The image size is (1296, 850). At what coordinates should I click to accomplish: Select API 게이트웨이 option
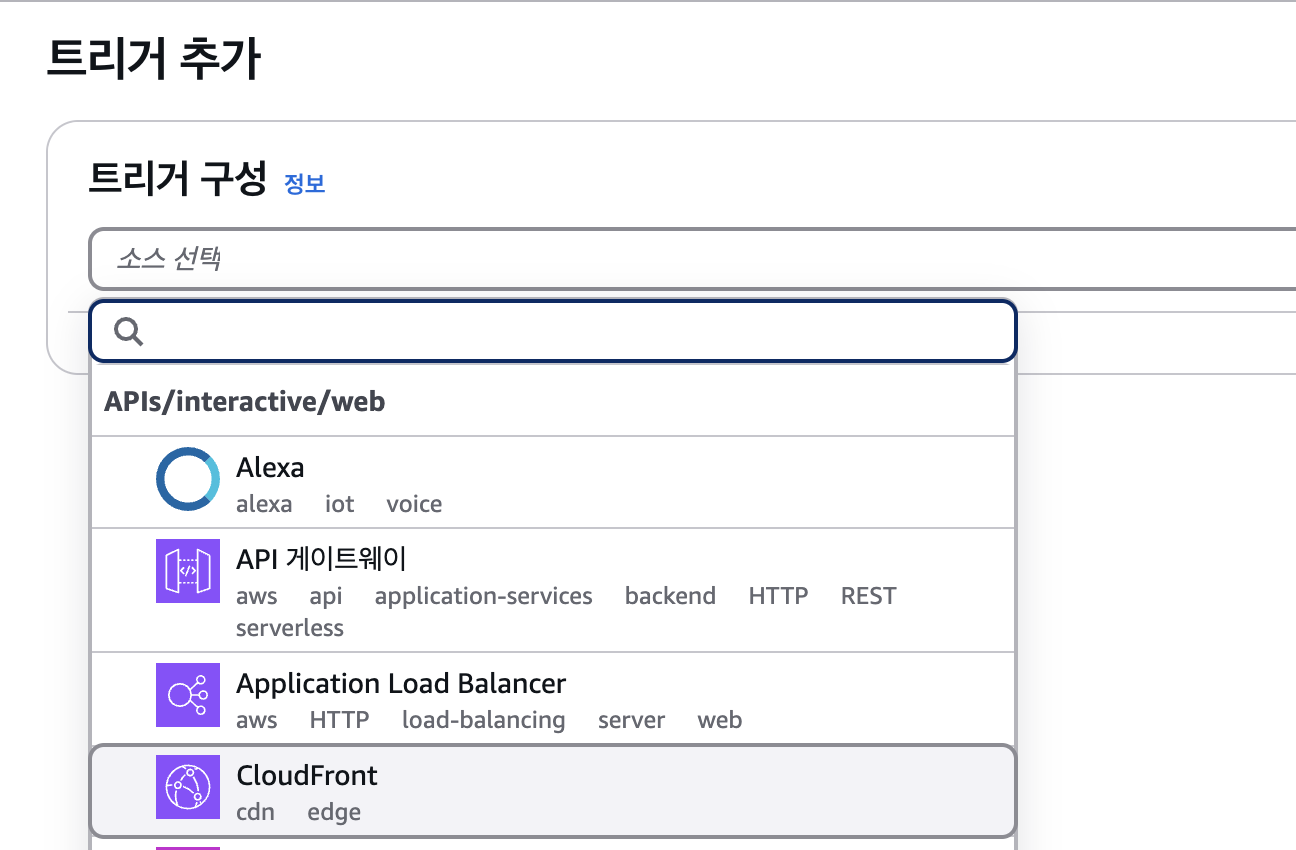click(x=553, y=590)
